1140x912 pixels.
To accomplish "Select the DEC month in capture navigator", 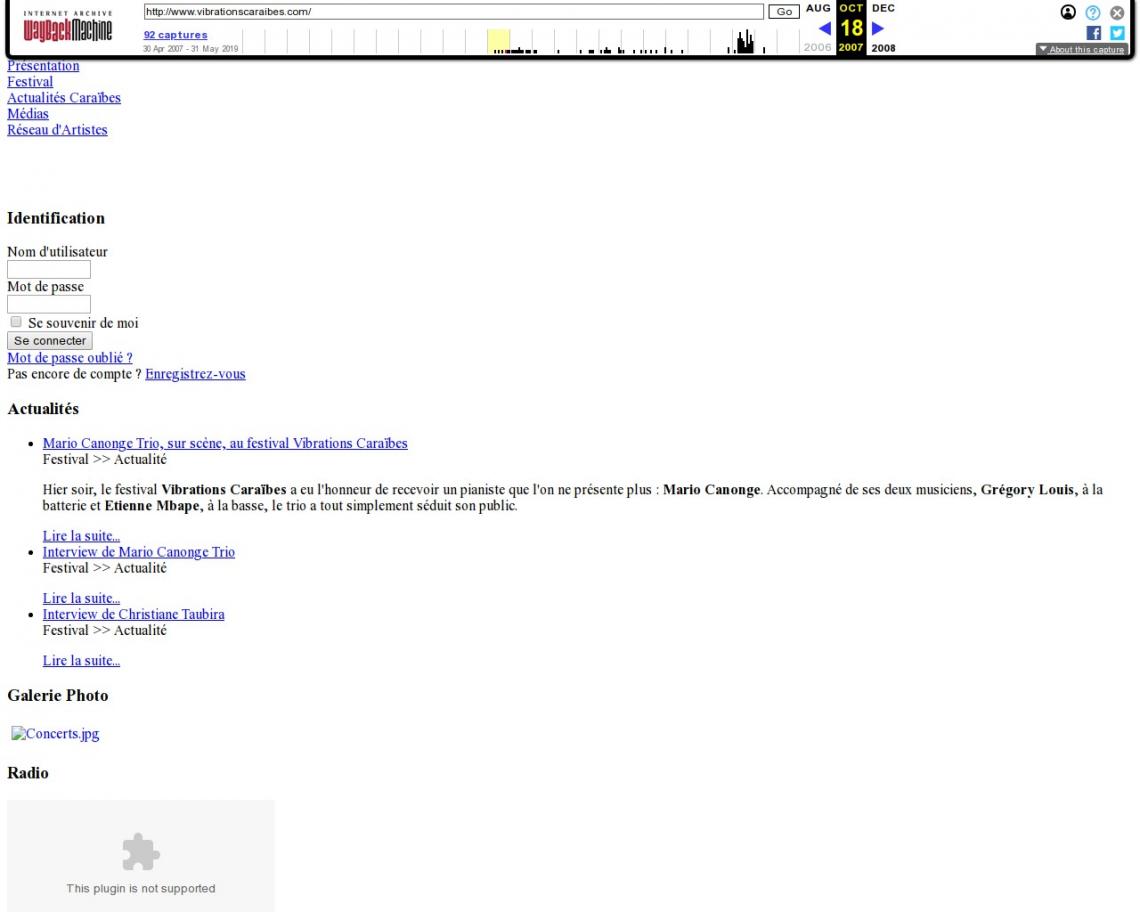I will pyautogui.click(x=883, y=8).
